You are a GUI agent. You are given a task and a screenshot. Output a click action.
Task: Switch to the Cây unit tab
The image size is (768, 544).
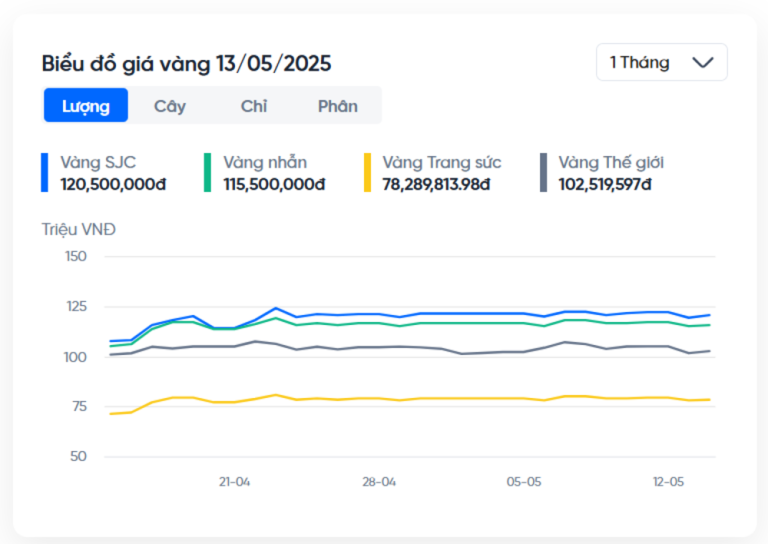click(170, 105)
